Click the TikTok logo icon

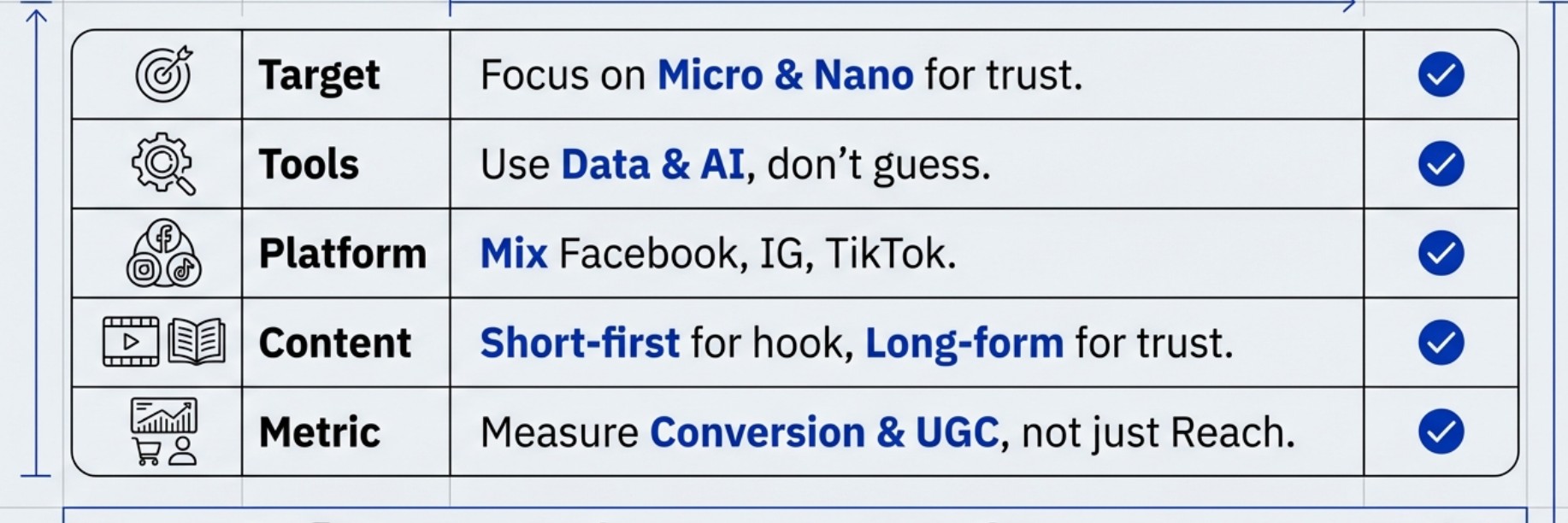(x=184, y=270)
